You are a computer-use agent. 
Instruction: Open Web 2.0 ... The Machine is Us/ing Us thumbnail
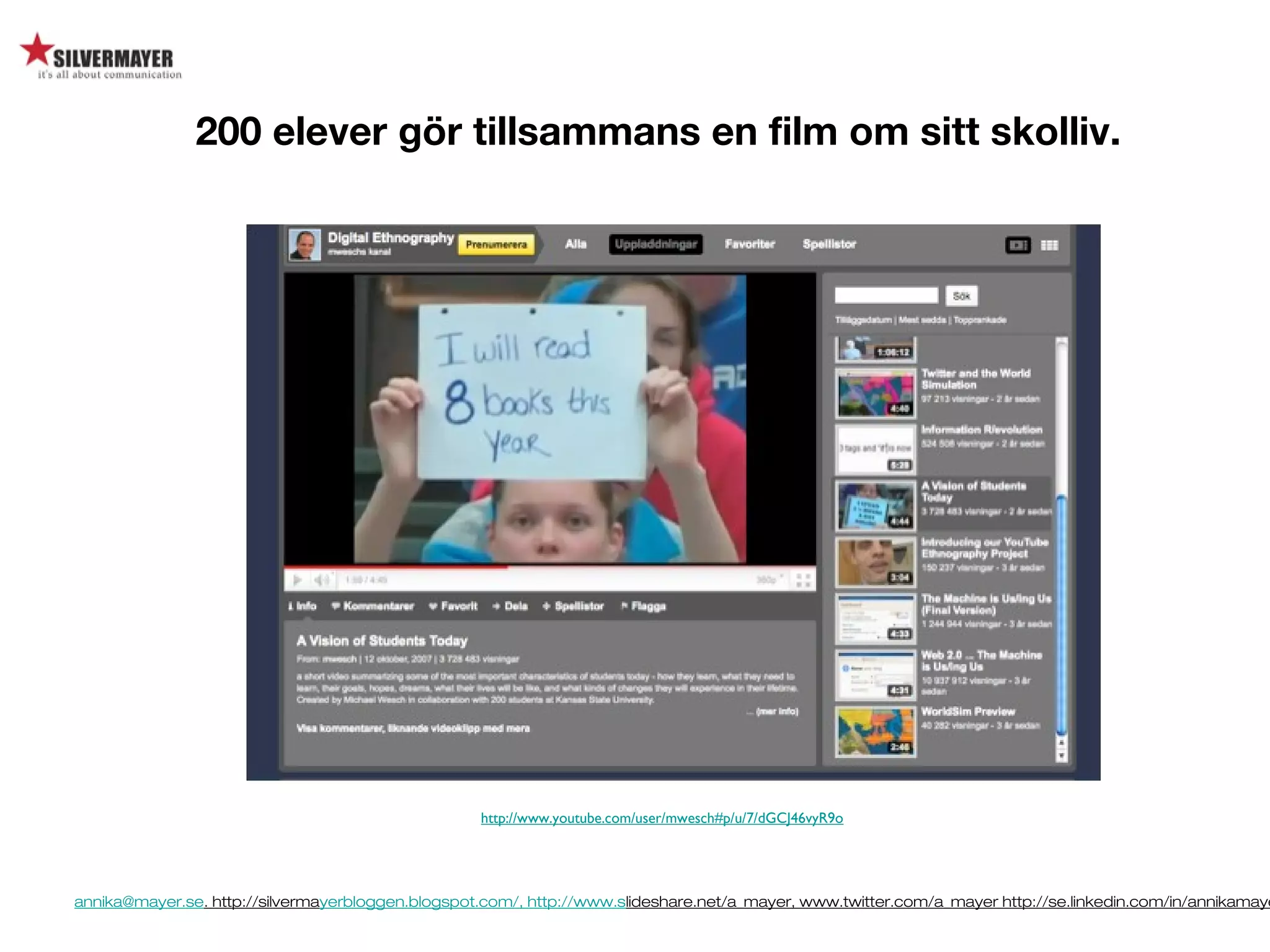[x=875, y=675]
